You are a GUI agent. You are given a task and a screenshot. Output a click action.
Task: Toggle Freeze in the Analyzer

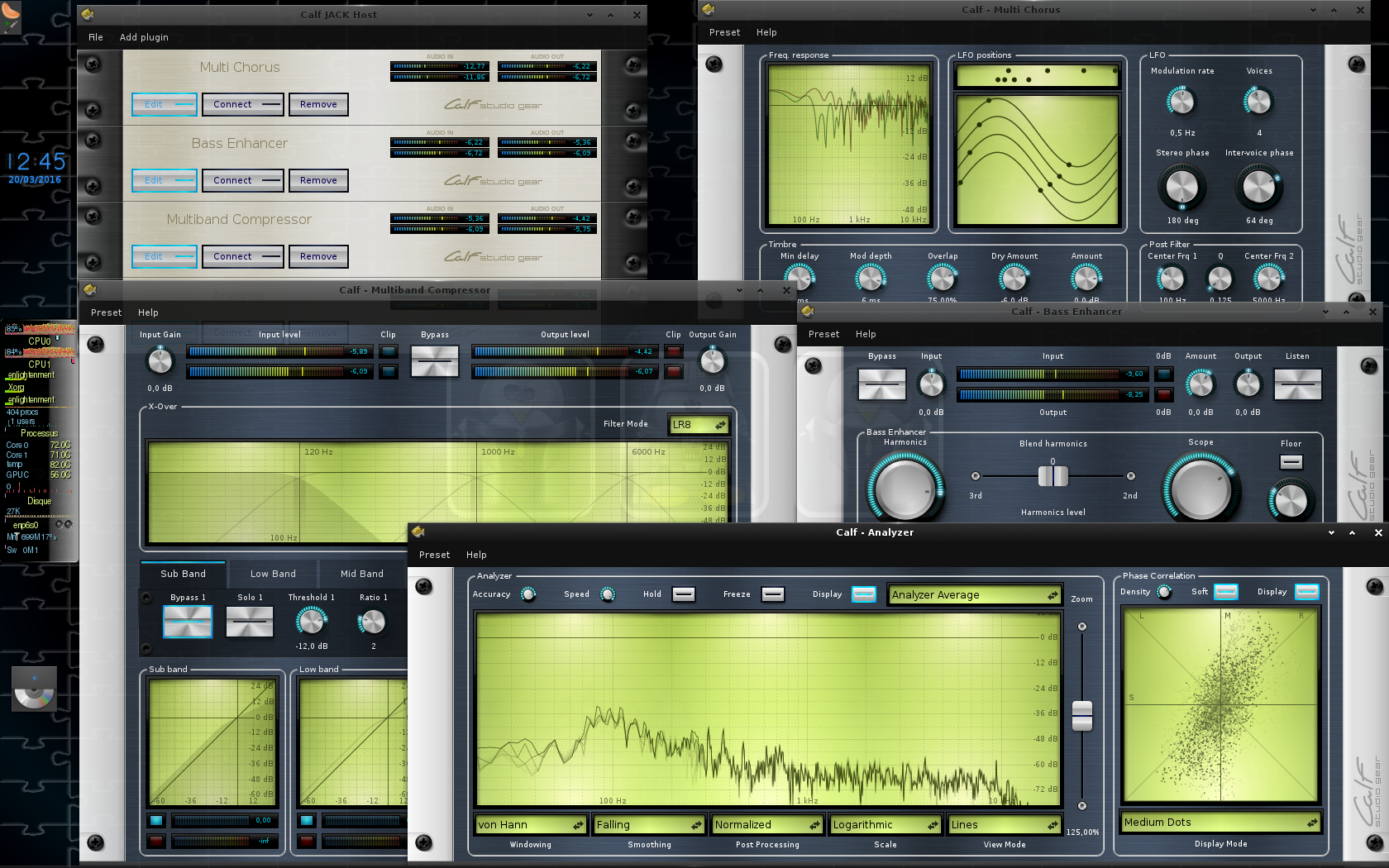772,594
